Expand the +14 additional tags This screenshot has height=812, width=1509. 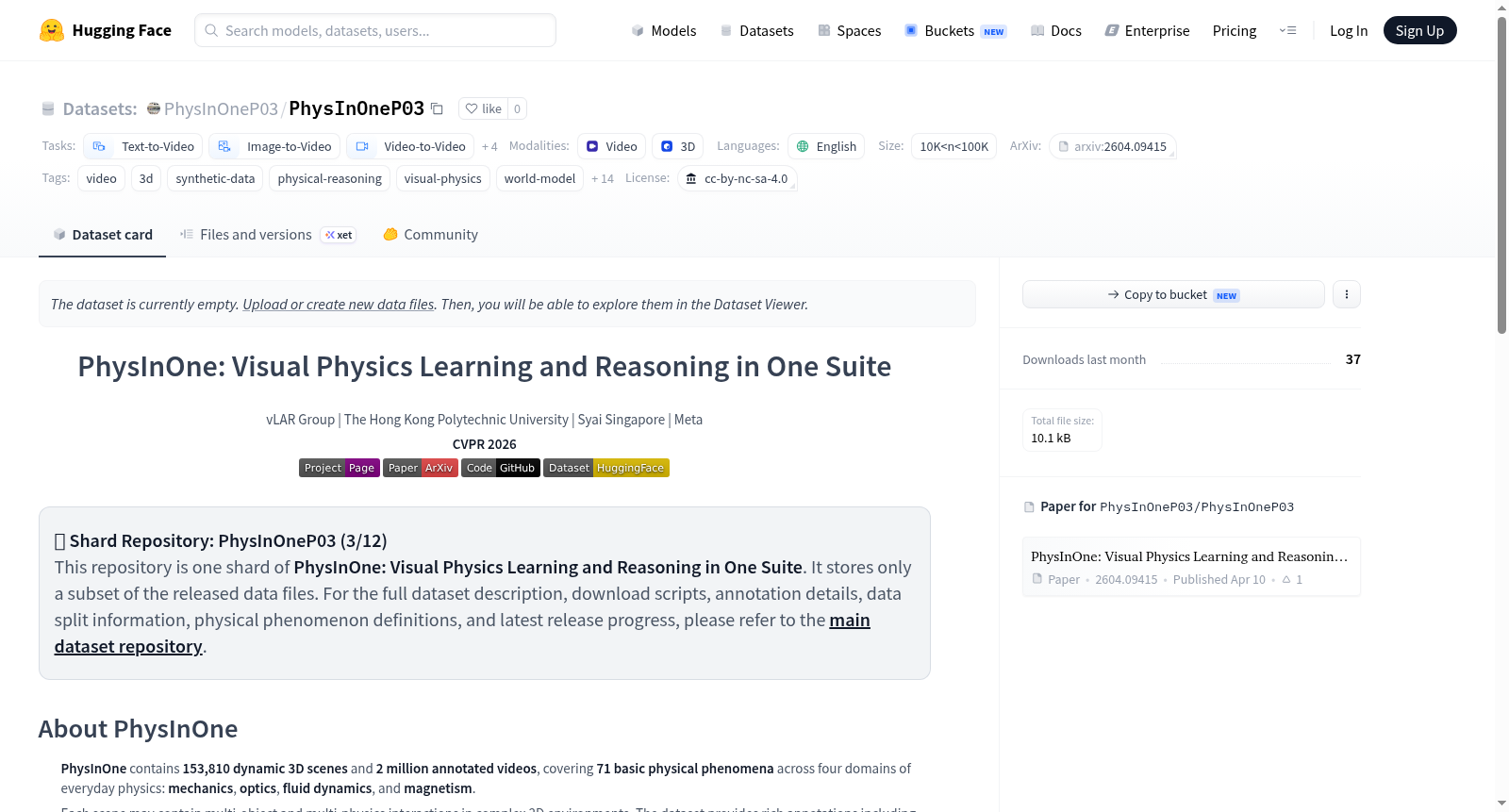(602, 178)
